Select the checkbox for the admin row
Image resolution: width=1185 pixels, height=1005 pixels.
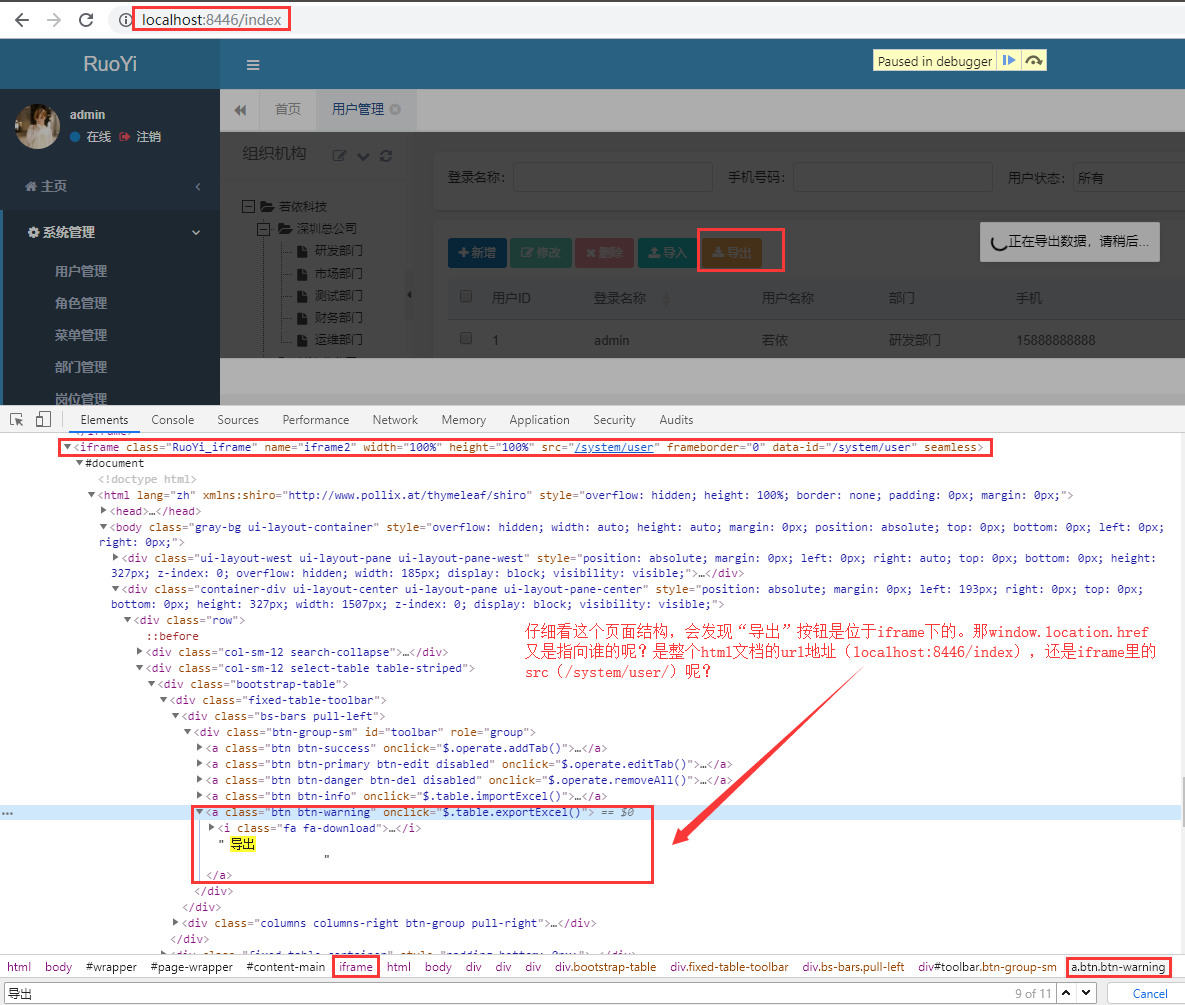pos(465,338)
